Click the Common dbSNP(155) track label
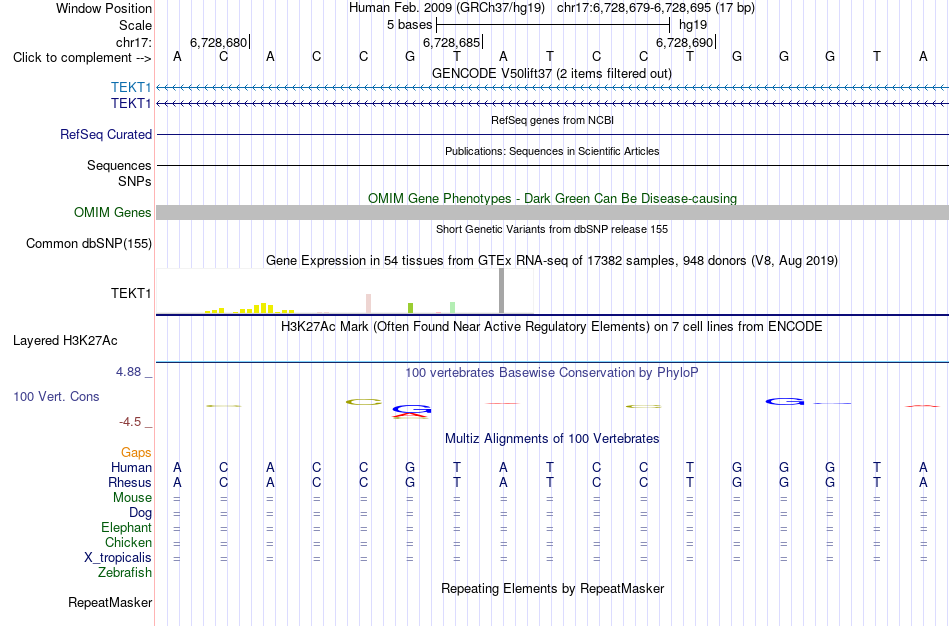The width and height of the screenshot is (950, 626). [x=89, y=244]
